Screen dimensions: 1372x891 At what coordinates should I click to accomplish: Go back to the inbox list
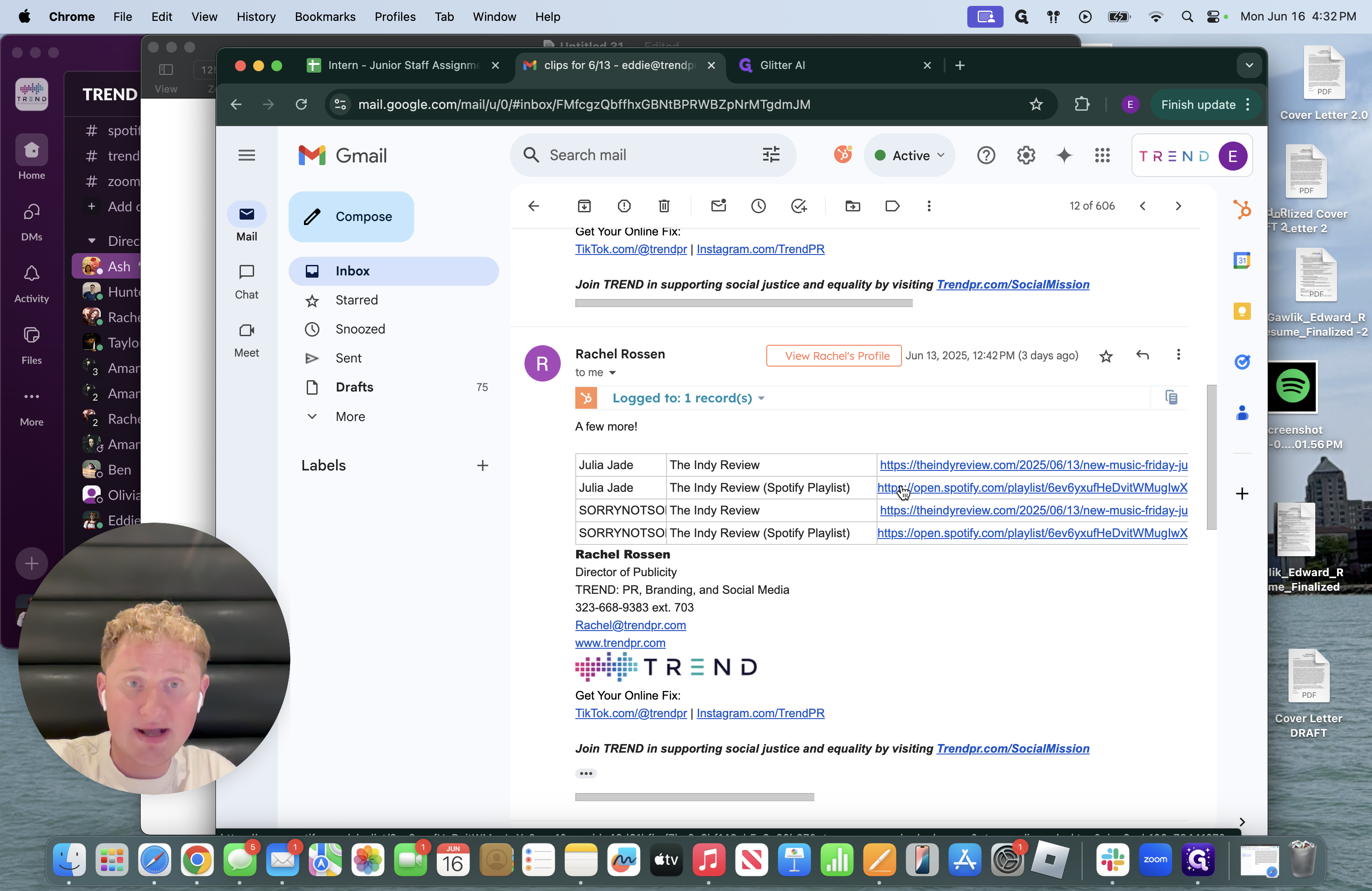(x=534, y=206)
